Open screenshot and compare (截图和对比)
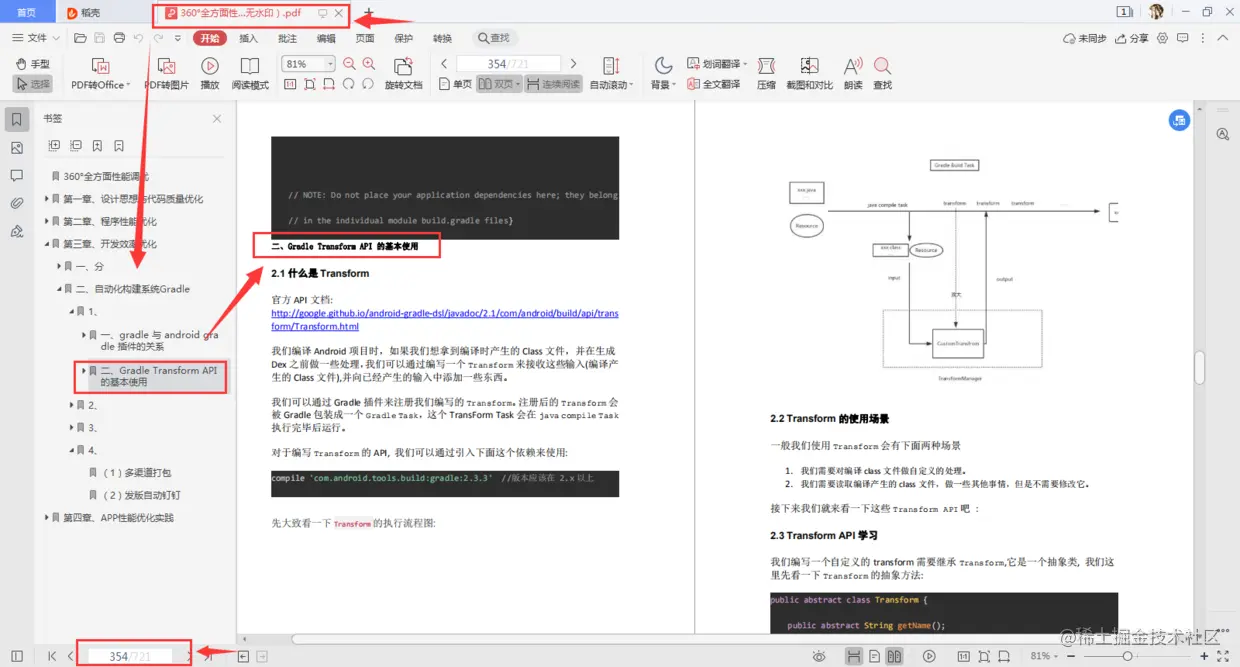The image size is (1240, 667). tap(809, 74)
